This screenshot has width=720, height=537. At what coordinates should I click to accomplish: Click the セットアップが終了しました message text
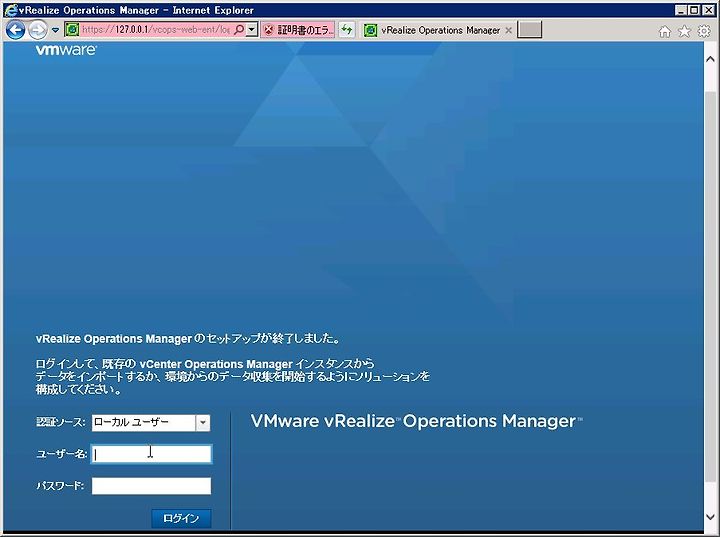(x=188, y=339)
